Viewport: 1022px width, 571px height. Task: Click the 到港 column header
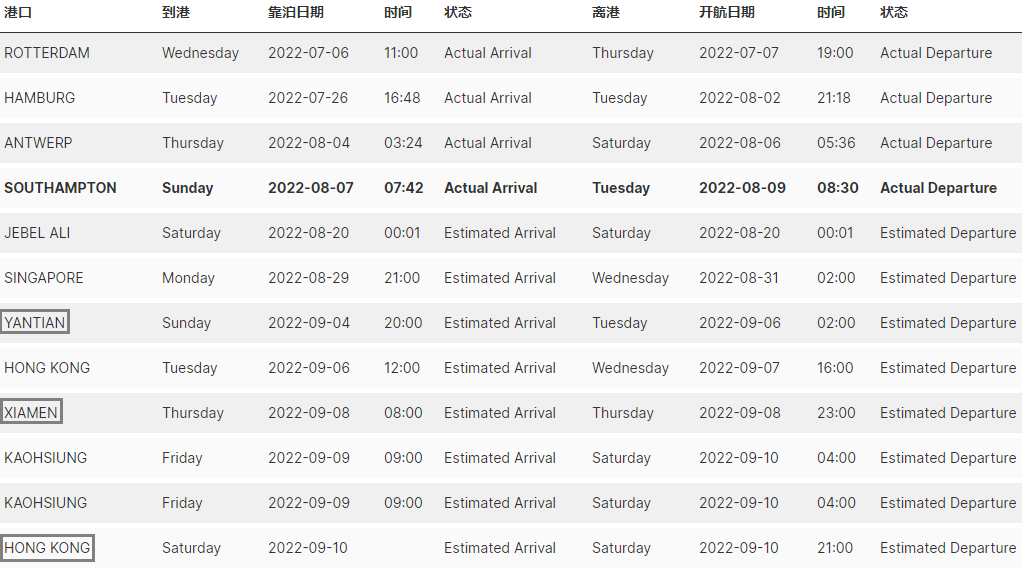click(176, 12)
